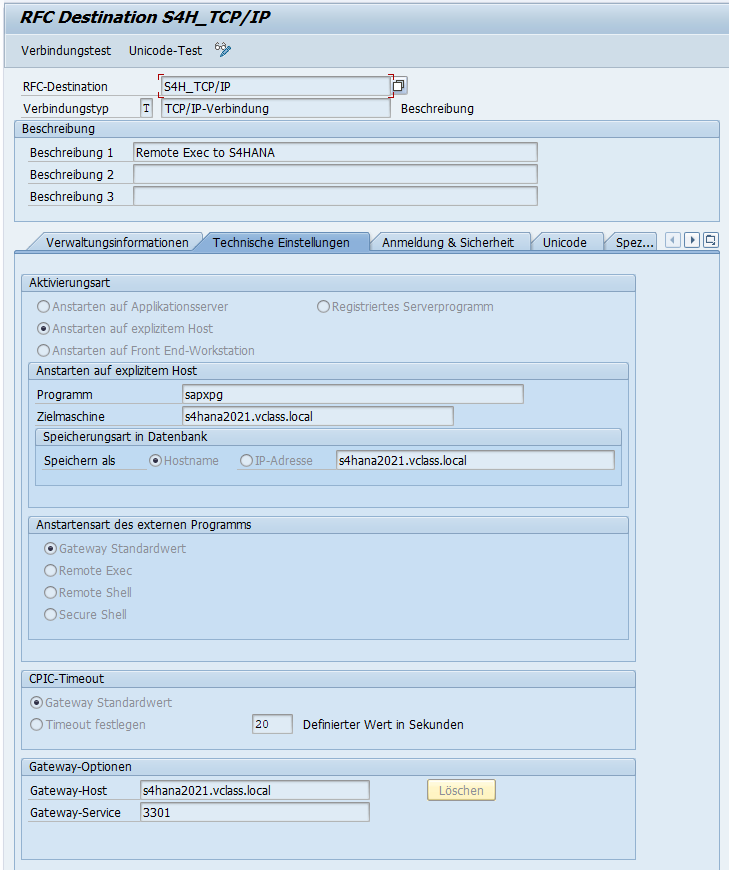The width and height of the screenshot is (729, 870).
Task: Click the Aktivierungsart group header
Action: (x=328, y=283)
